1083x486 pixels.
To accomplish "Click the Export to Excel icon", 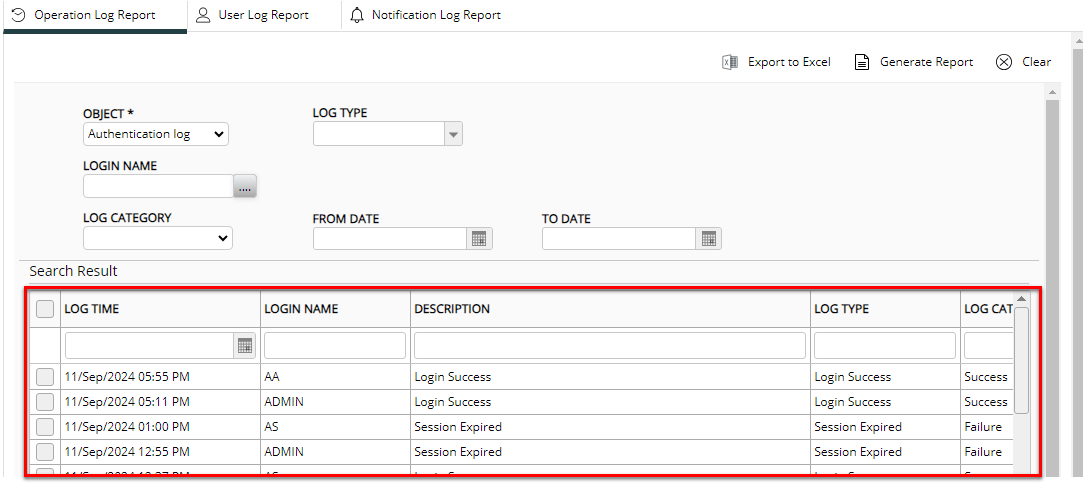I will [730, 62].
